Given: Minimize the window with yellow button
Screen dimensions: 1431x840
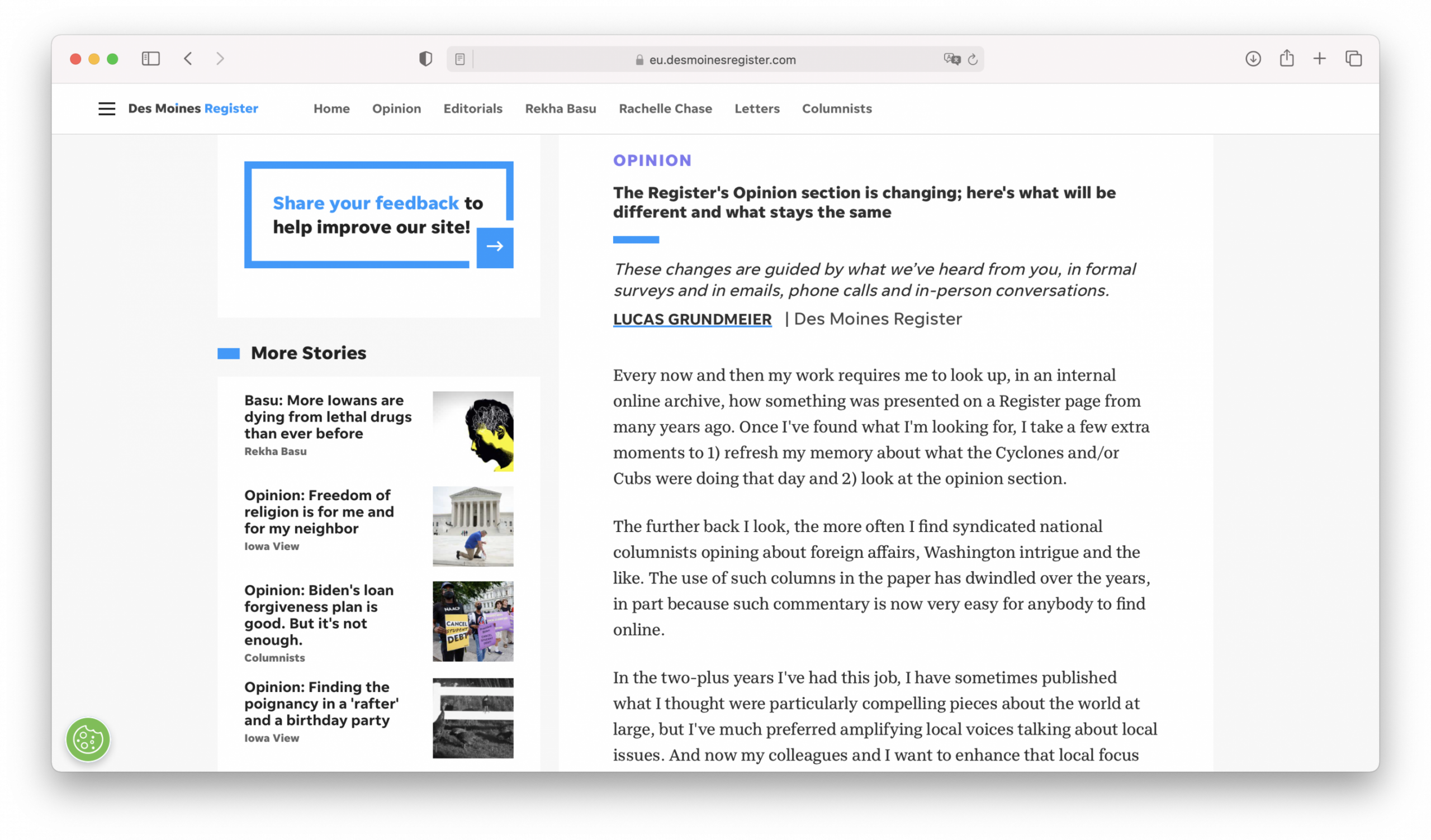Looking at the screenshot, I should click(x=94, y=59).
